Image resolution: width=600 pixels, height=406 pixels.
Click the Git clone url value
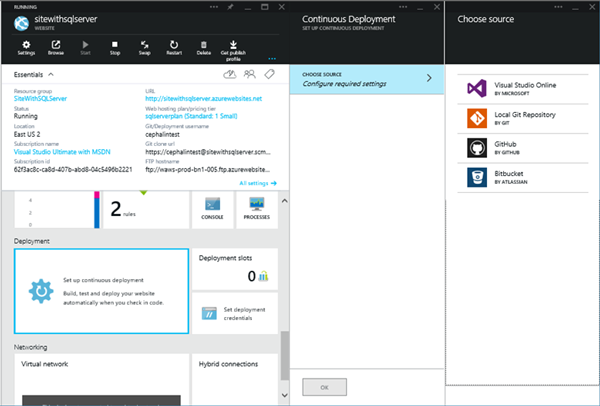tap(208, 152)
